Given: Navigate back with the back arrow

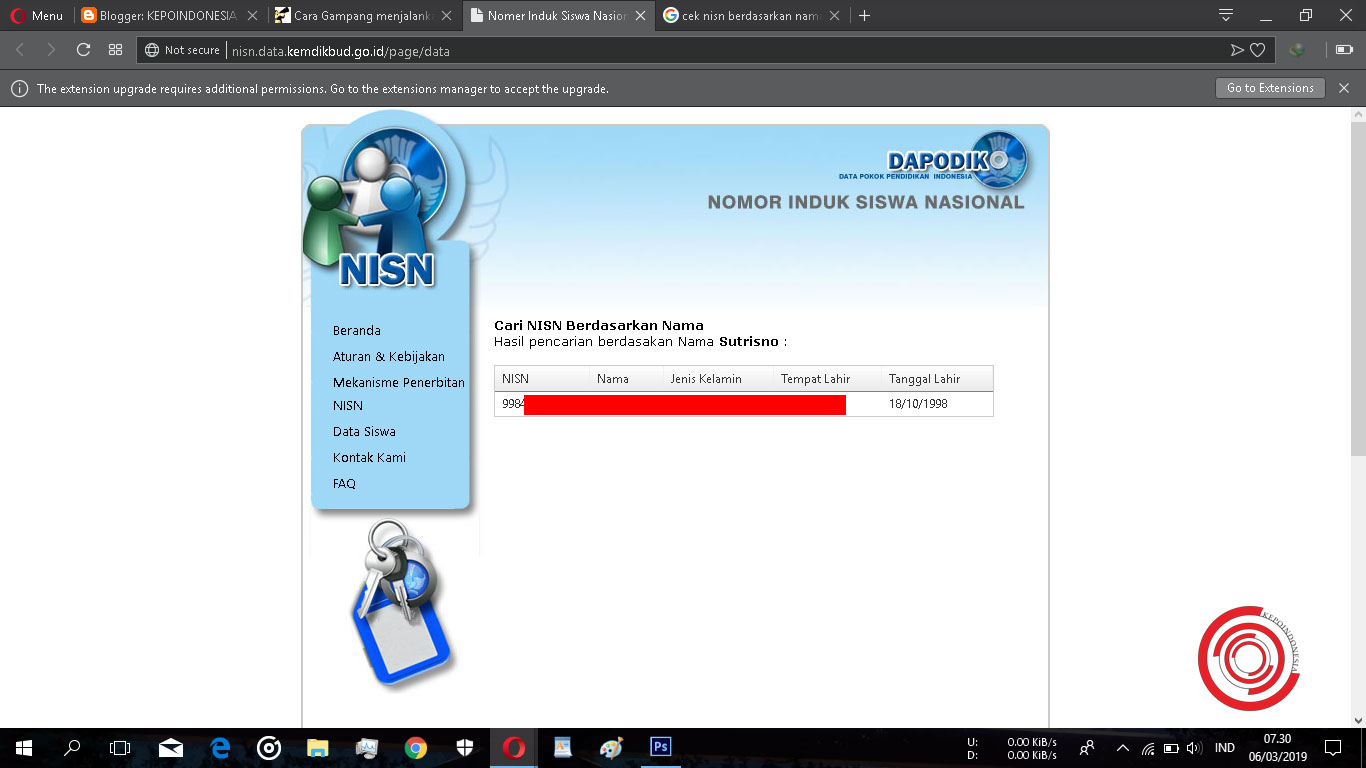Looking at the screenshot, I should [20, 49].
